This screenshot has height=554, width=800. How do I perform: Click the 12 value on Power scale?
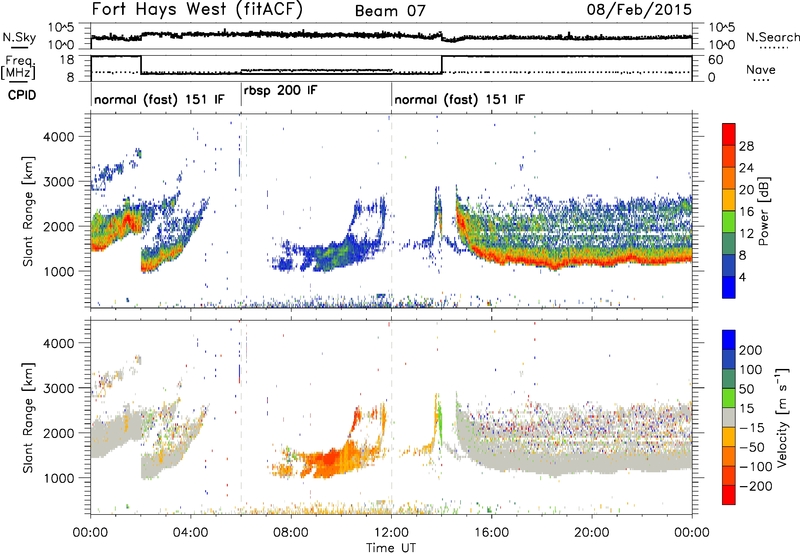(746, 233)
